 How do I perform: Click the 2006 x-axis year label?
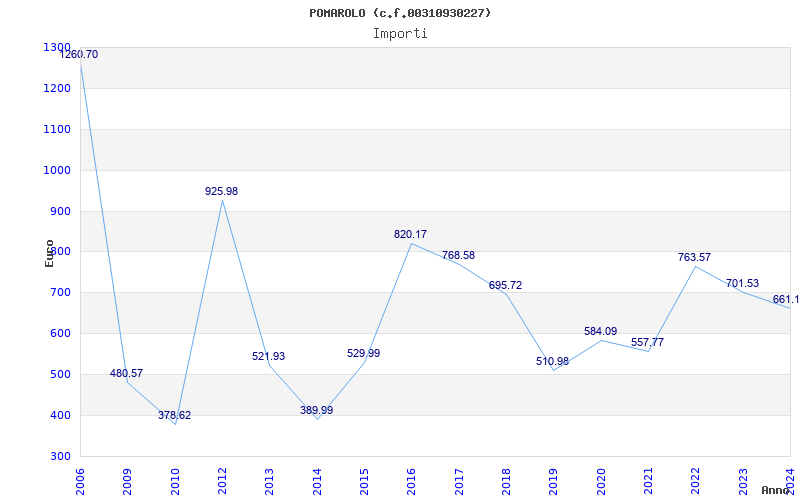[x=80, y=482]
